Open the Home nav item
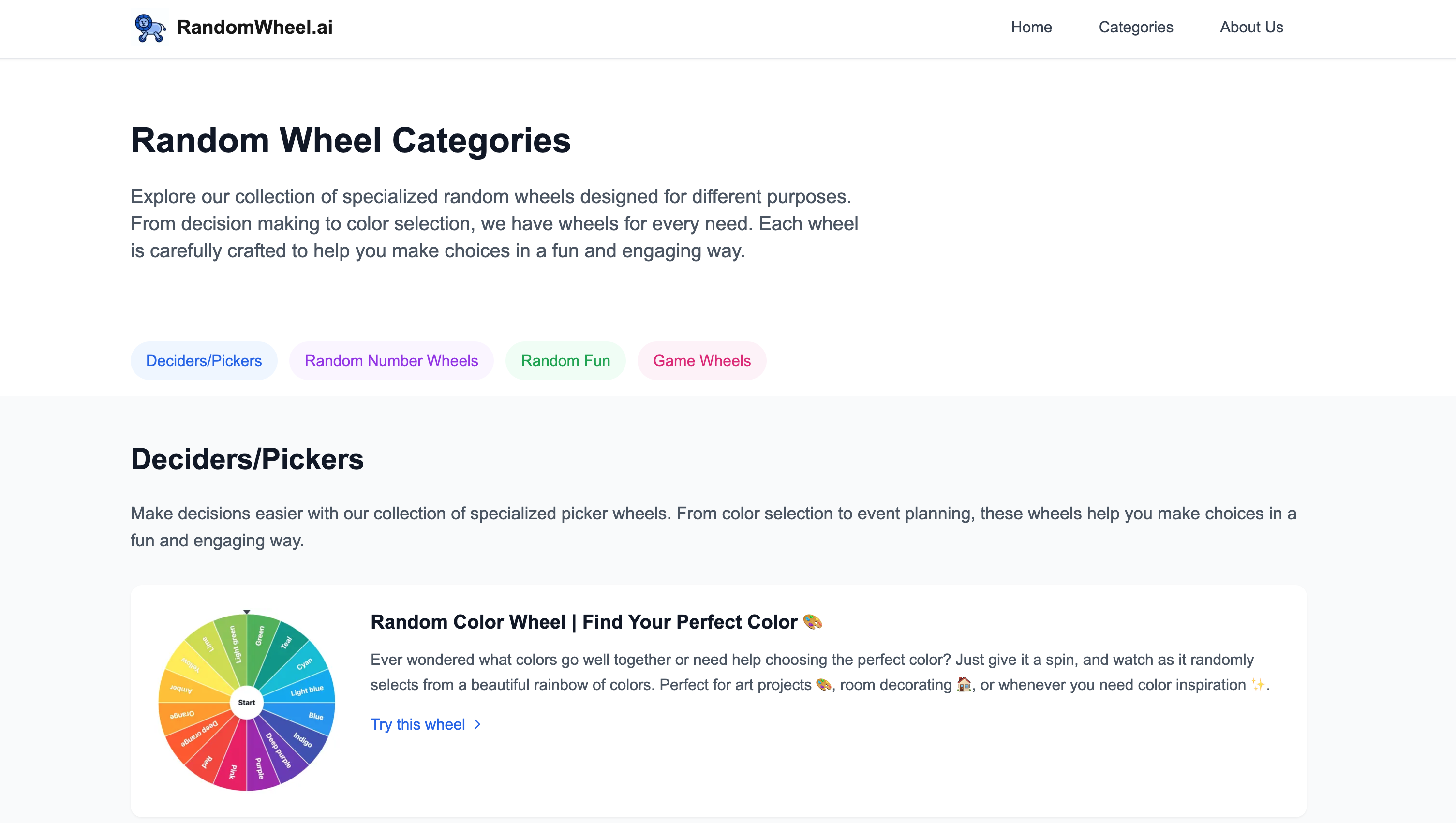The image size is (1456, 823). pos(1031,27)
